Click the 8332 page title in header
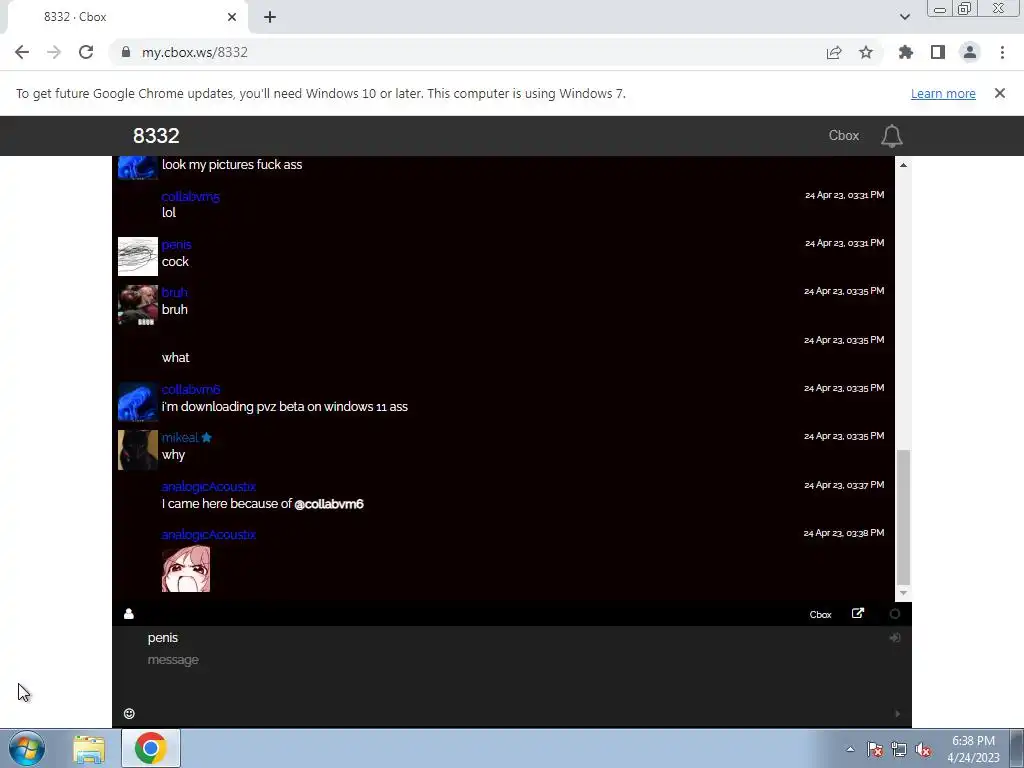1024x768 pixels. [x=156, y=136]
